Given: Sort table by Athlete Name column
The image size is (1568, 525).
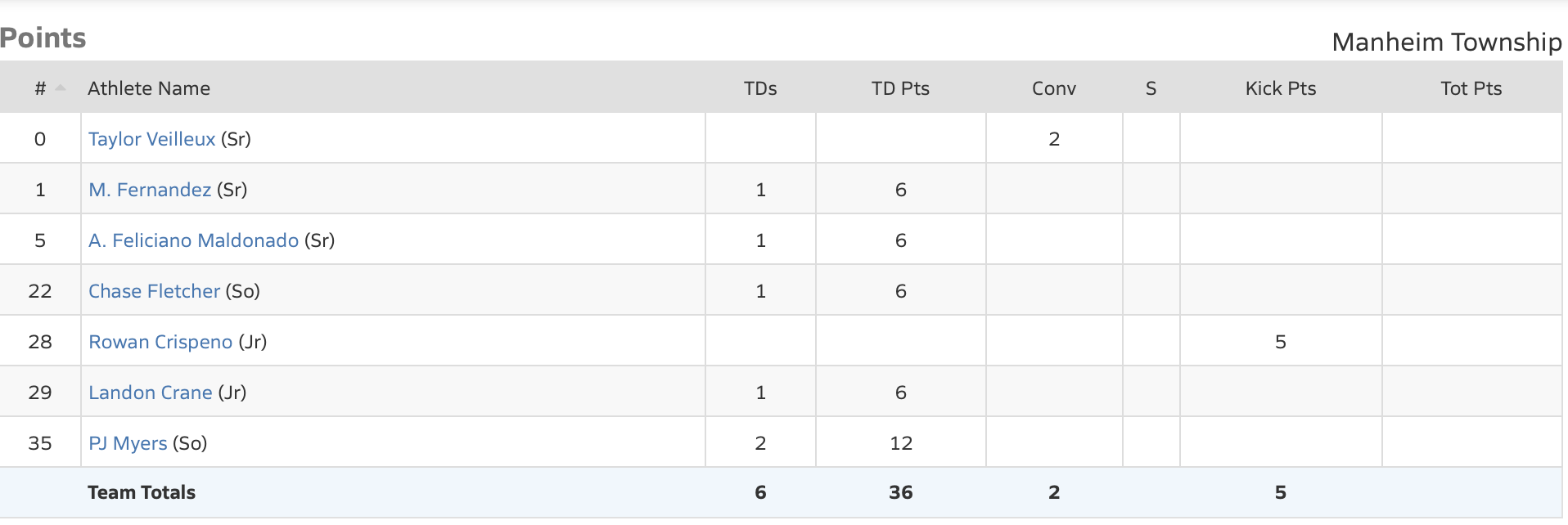Looking at the screenshot, I should coord(149,88).
